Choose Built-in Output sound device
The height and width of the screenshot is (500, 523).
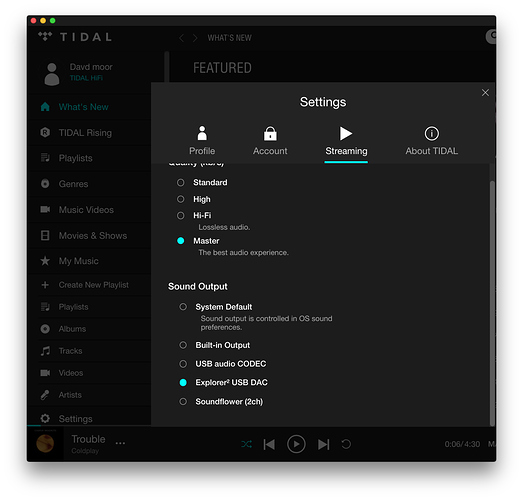[183, 345]
